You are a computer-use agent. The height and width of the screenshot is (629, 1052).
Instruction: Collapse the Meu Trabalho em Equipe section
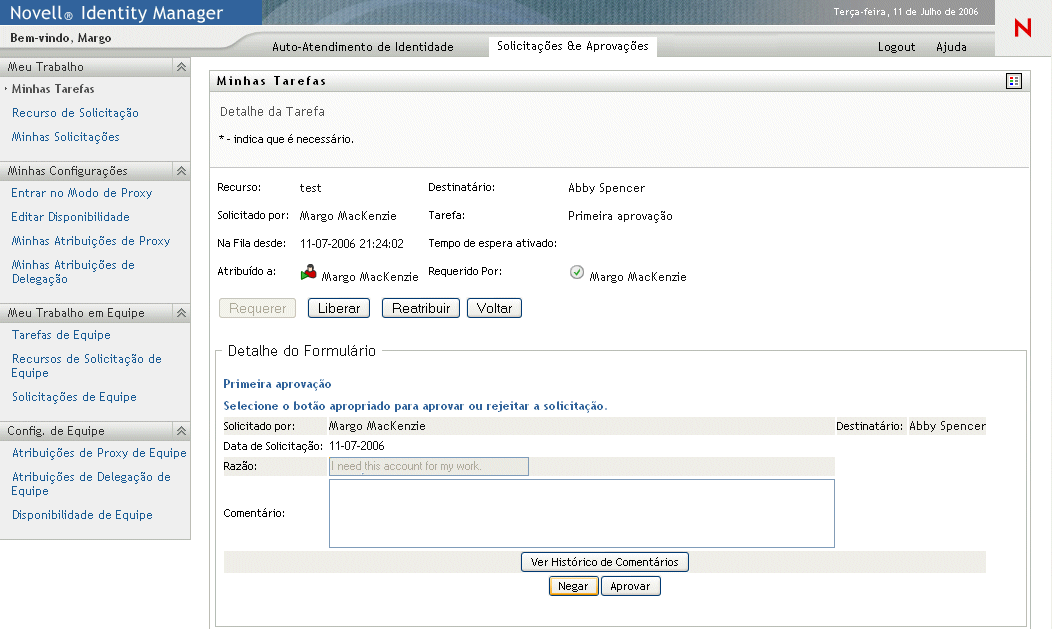[181, 313]
